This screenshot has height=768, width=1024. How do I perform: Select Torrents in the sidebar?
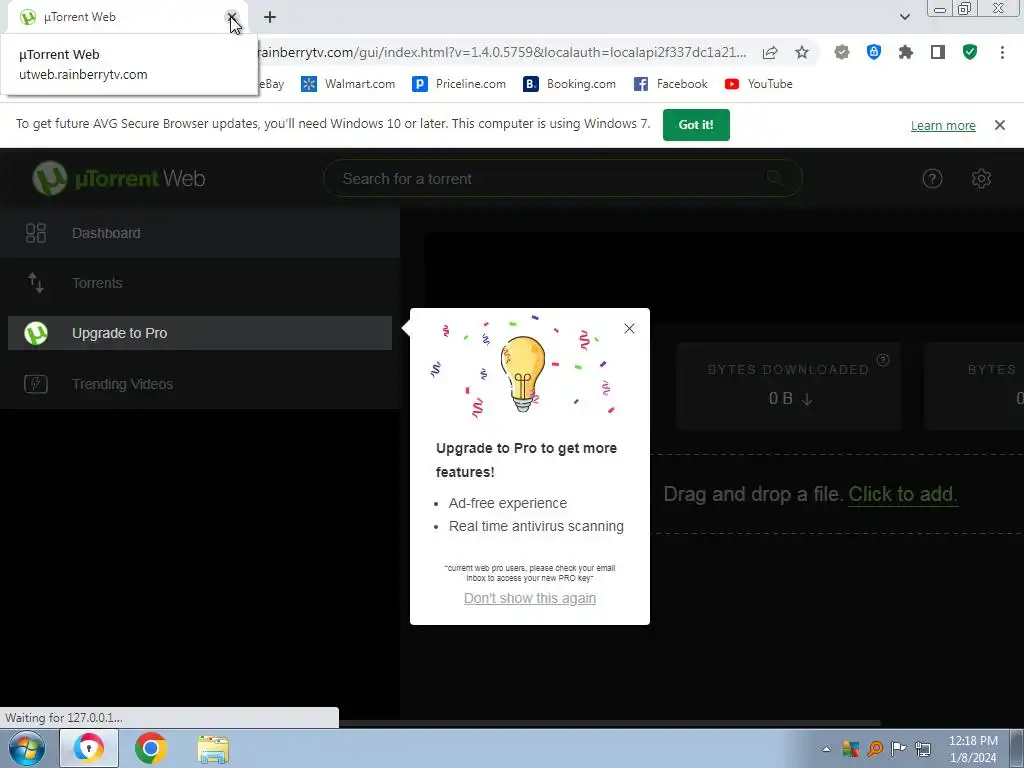200,283
